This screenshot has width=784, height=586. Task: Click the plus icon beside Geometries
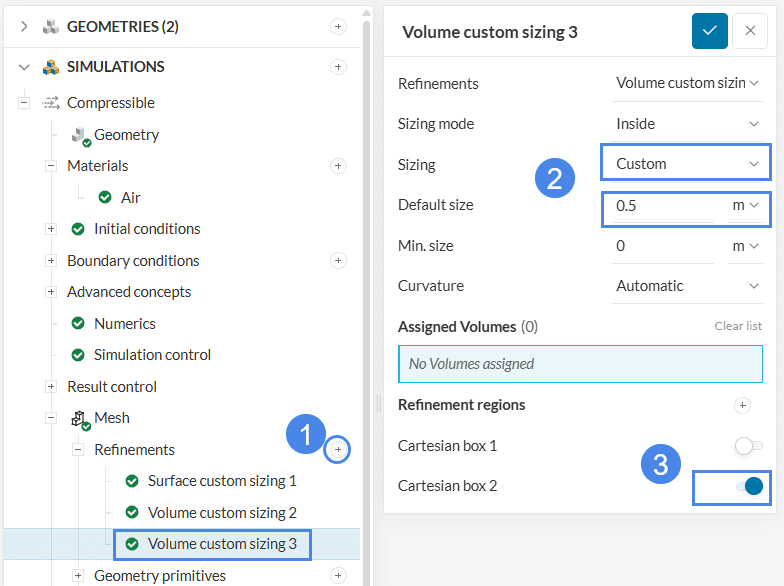click(x=338, y=27)
